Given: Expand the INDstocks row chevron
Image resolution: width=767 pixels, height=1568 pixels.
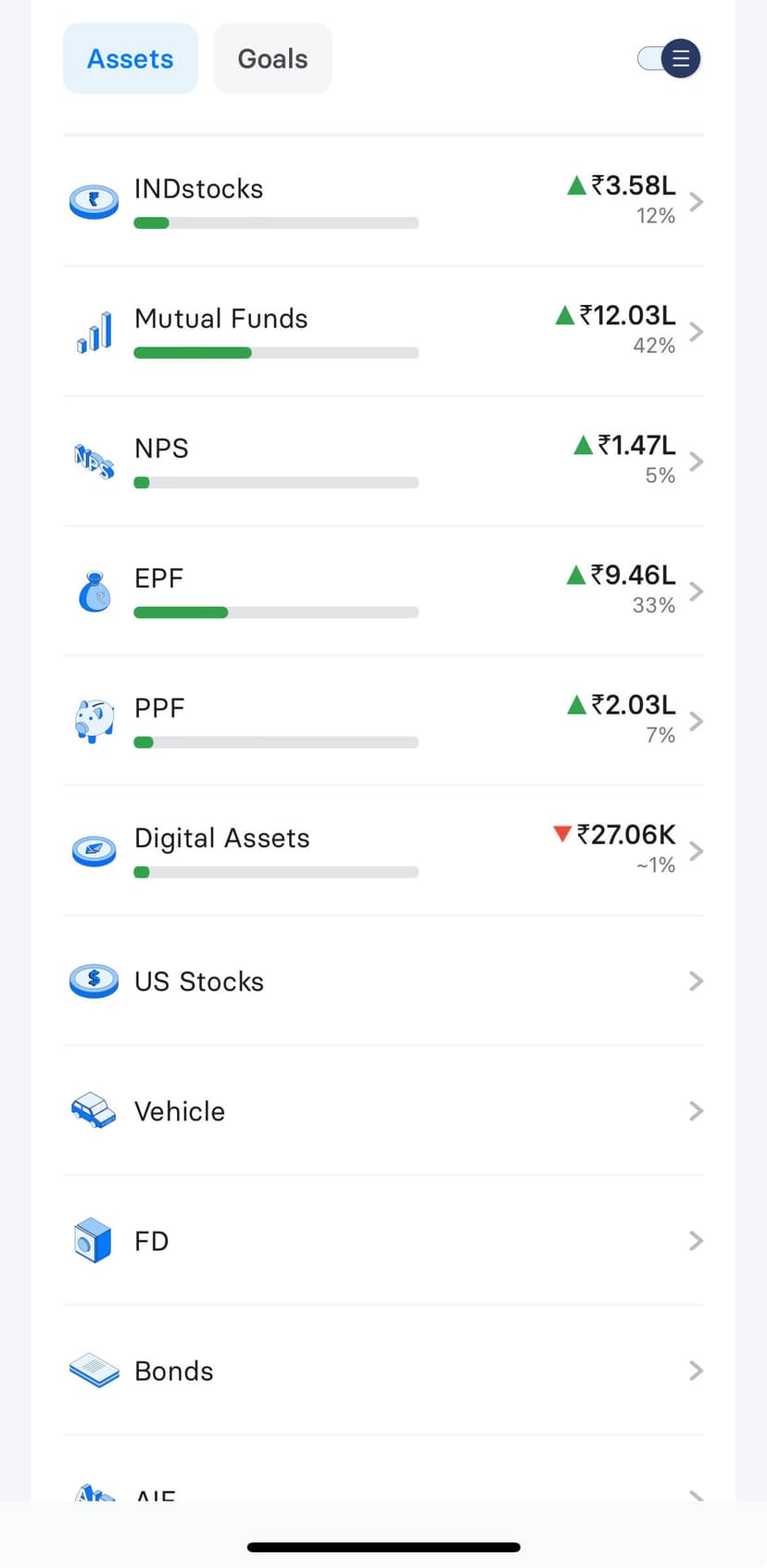Looking at the screenshot, I should click(697, 202).
